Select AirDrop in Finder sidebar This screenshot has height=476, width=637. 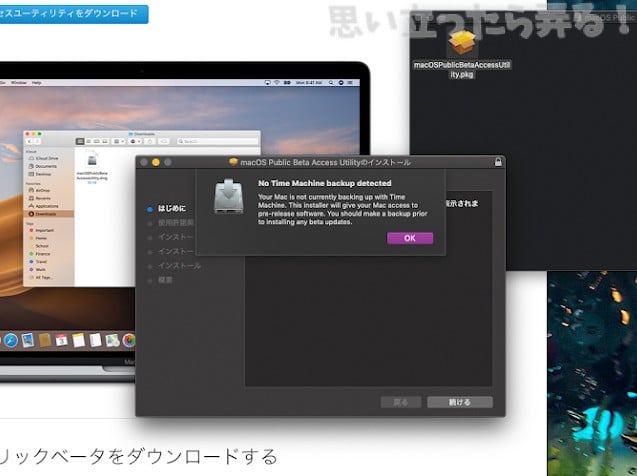(39, 190)
